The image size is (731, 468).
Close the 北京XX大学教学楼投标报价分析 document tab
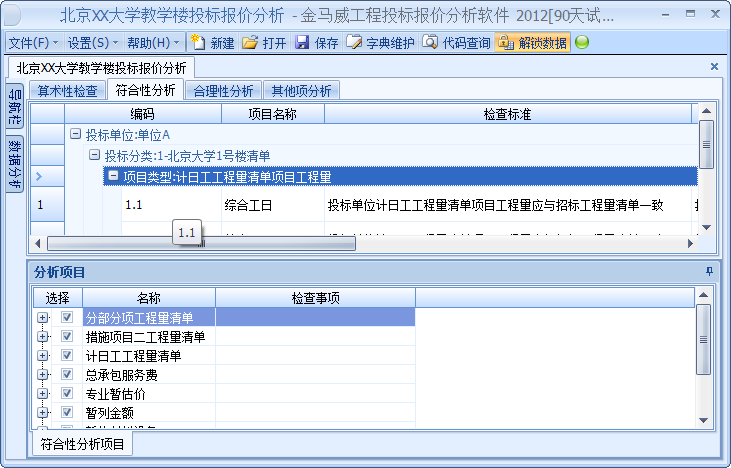(714, 67)
